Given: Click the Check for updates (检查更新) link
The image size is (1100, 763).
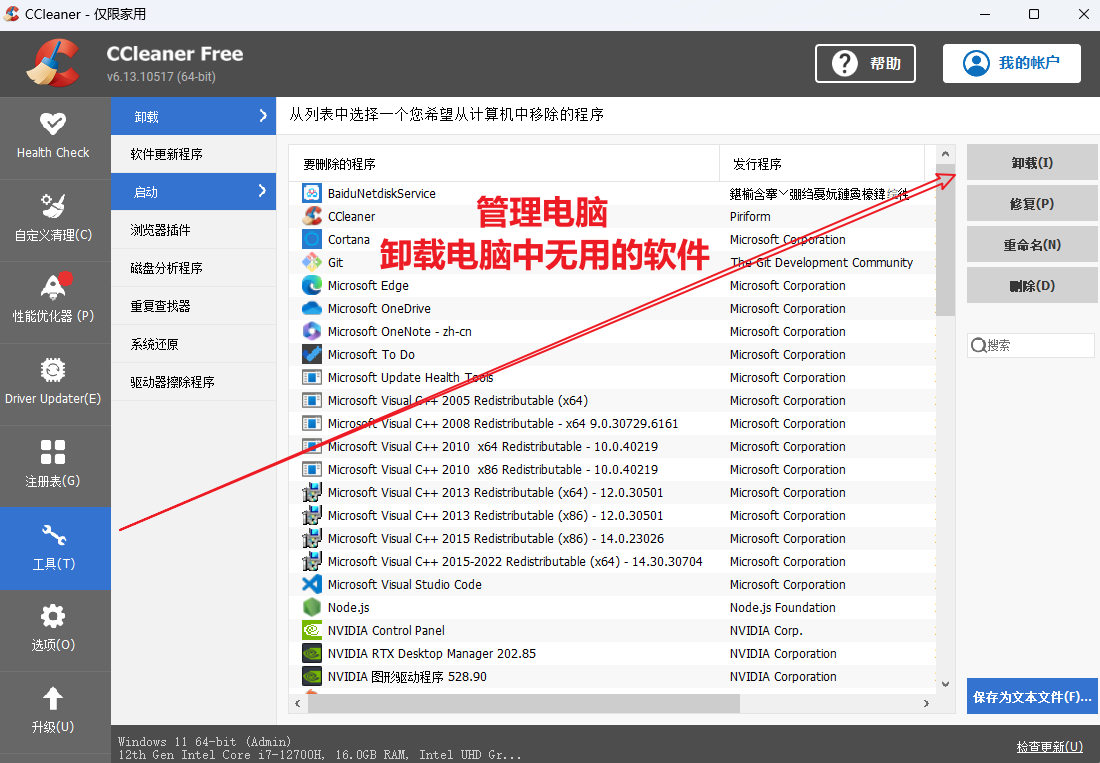Looking at the screenshot, I should tap(1049, 746).
